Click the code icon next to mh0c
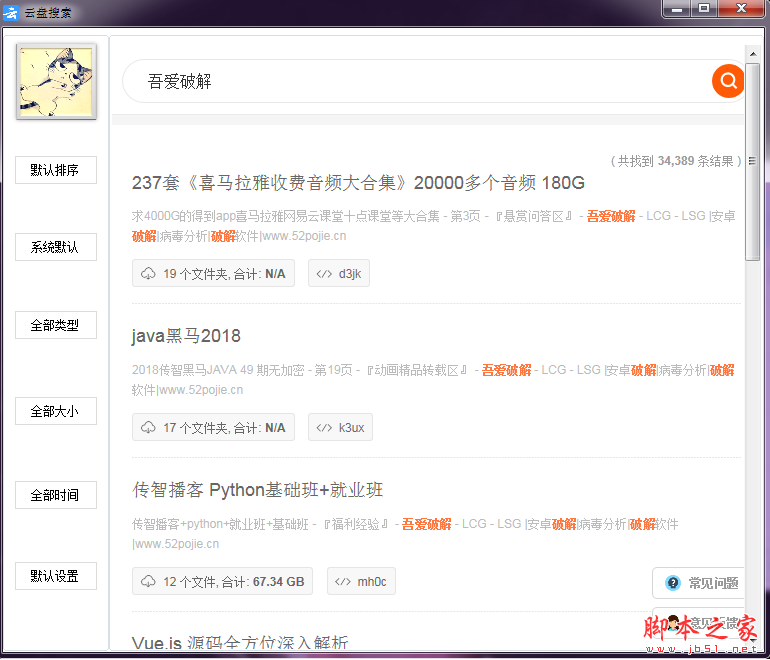 tap(343, 582)
